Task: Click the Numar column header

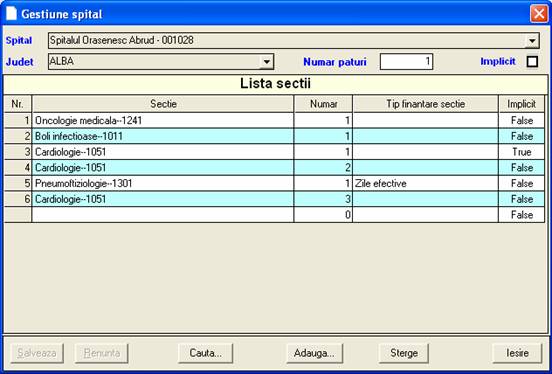Action: (x=323, y=104)
